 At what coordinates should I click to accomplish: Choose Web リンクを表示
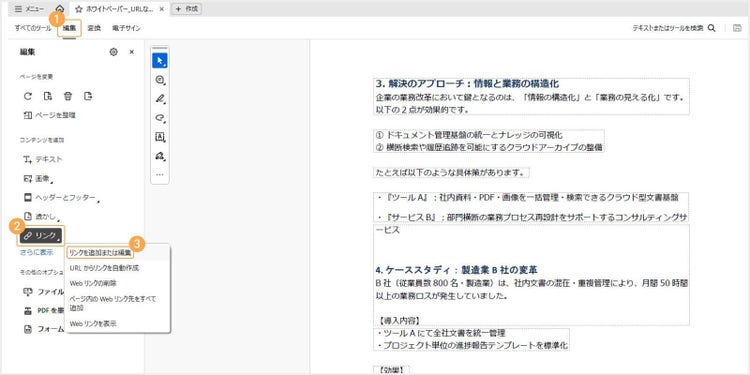93,324
